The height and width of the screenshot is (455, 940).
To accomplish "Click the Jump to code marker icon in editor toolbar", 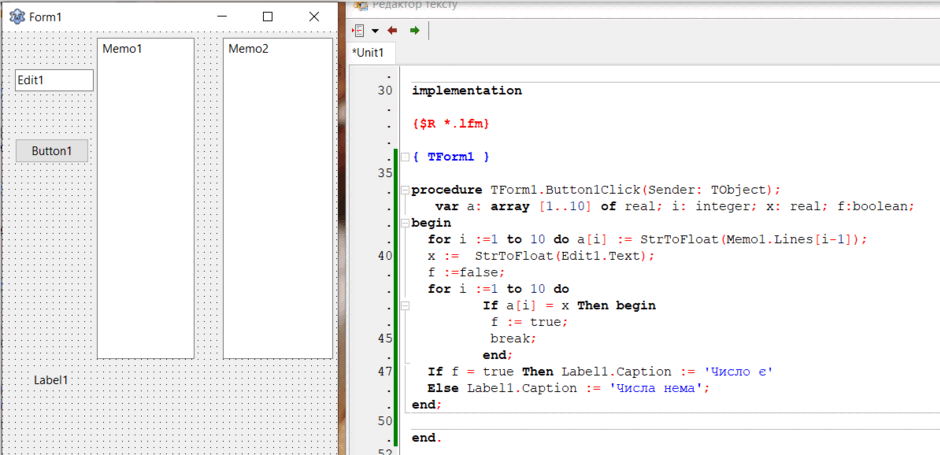I will (x=360, y=31).
